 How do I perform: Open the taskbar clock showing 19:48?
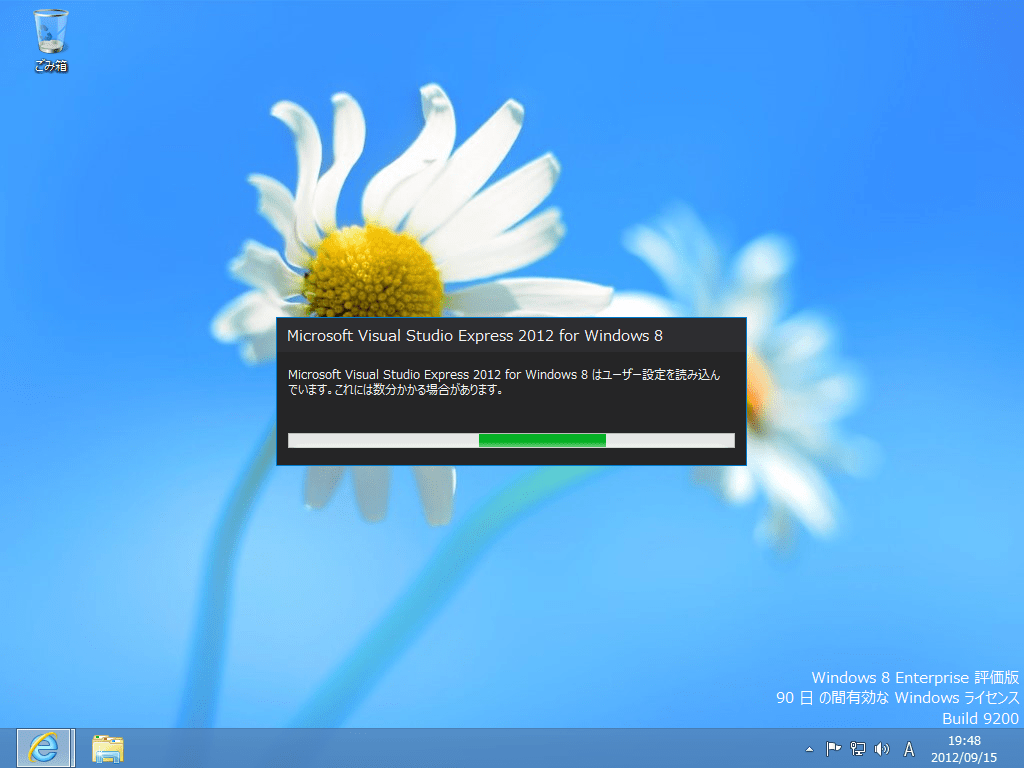tap(964, 749)
